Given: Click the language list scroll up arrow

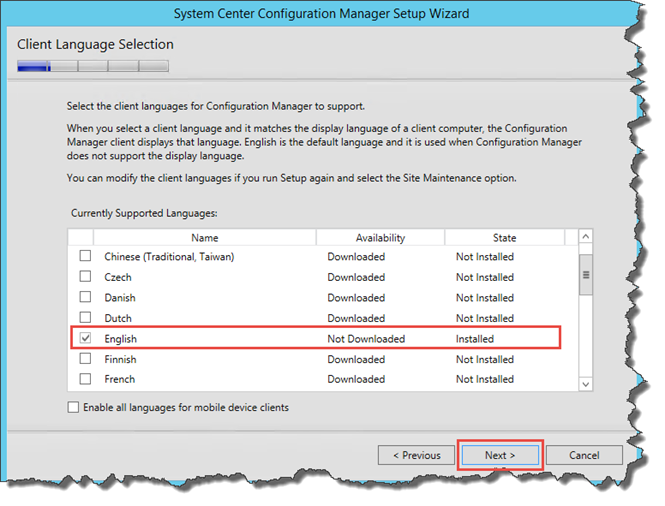Looking at the screenshot, I should (586, 236).
